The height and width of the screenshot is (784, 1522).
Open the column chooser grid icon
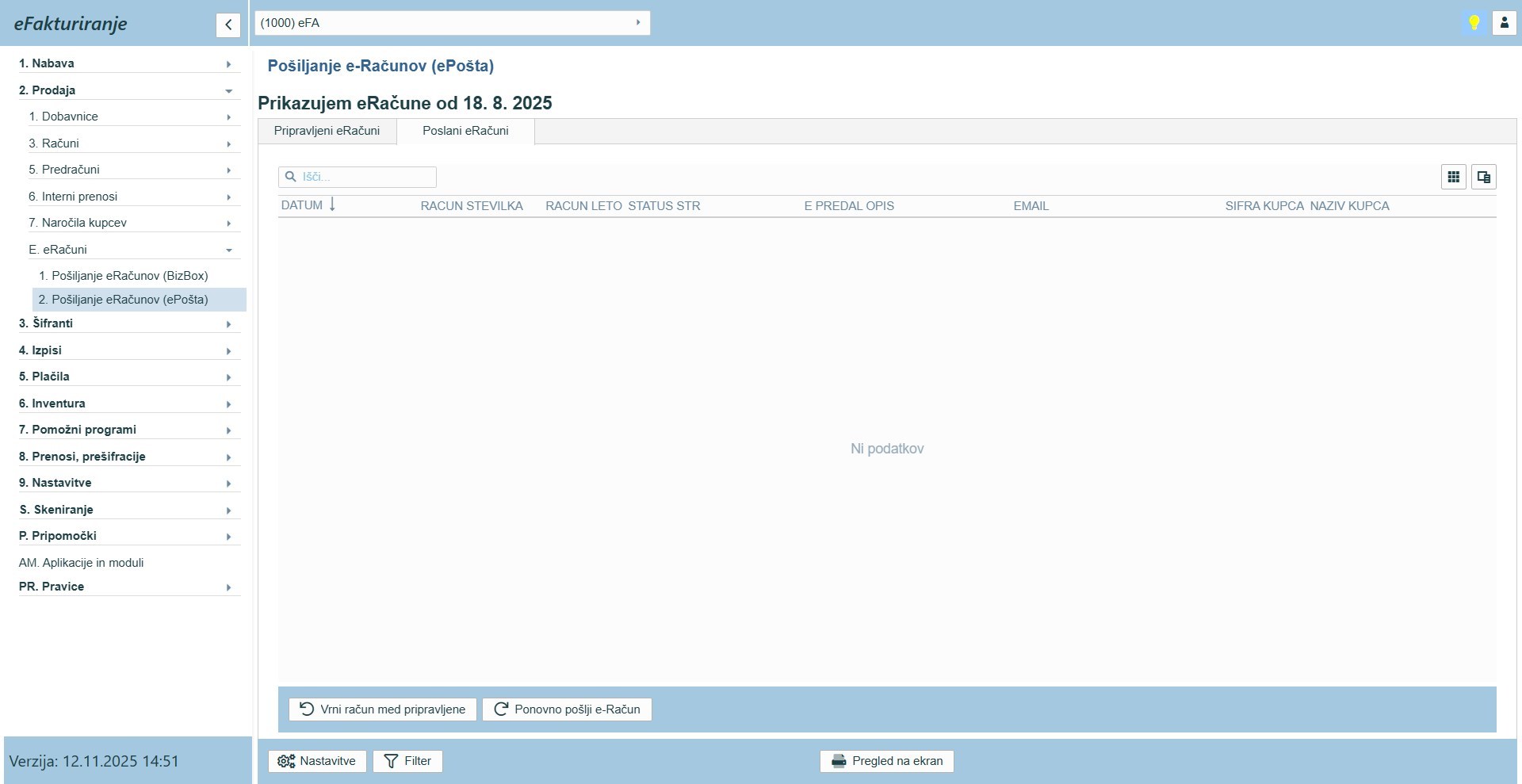click(1453, 178)
